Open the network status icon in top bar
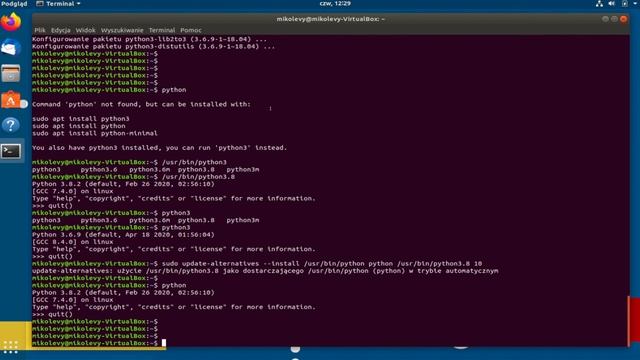 click(599, 4)
